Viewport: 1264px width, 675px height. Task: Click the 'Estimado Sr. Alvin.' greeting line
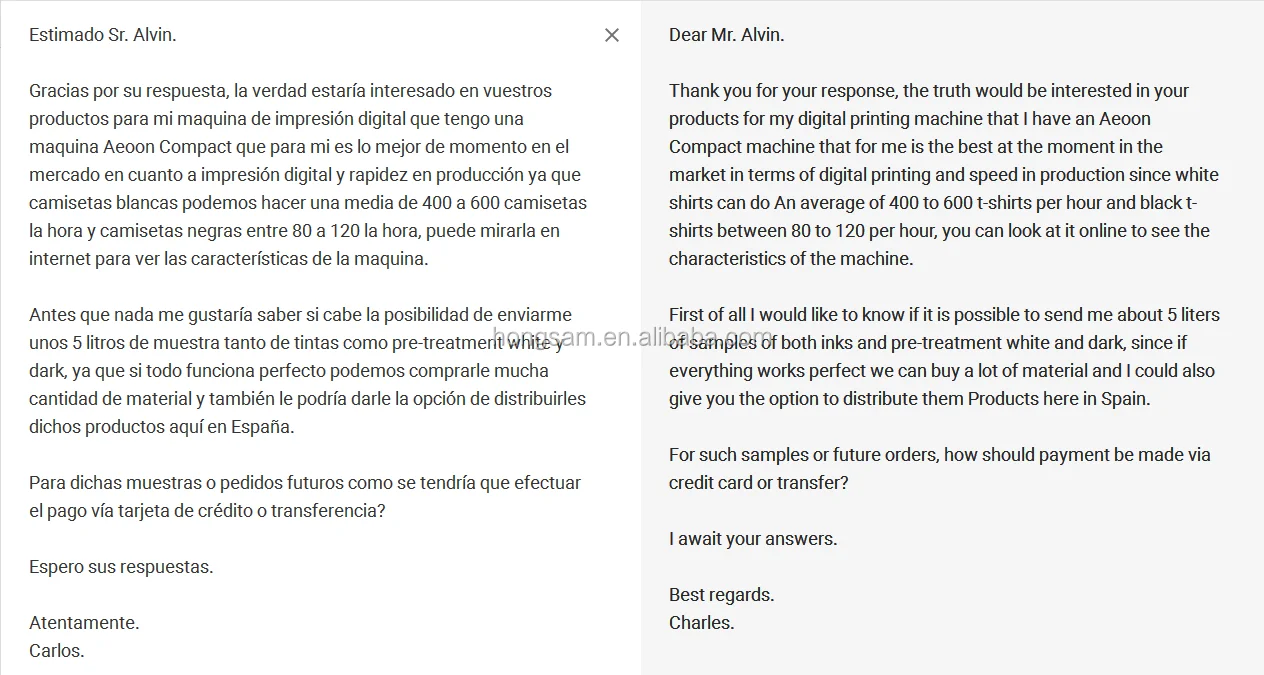pos(102,35)
